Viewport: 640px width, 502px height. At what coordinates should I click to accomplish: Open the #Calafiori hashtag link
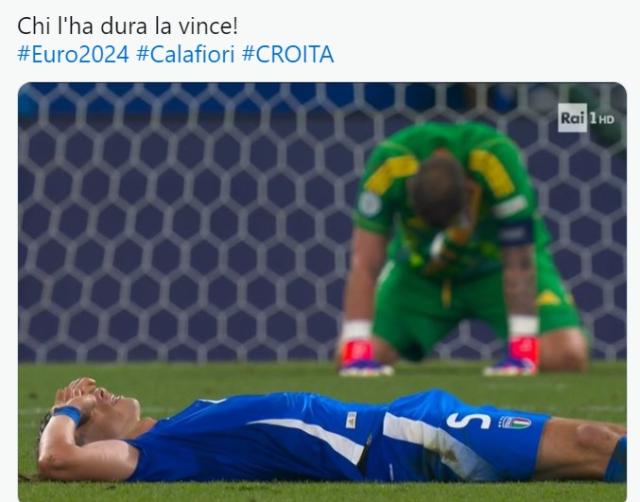click(185, 54)
